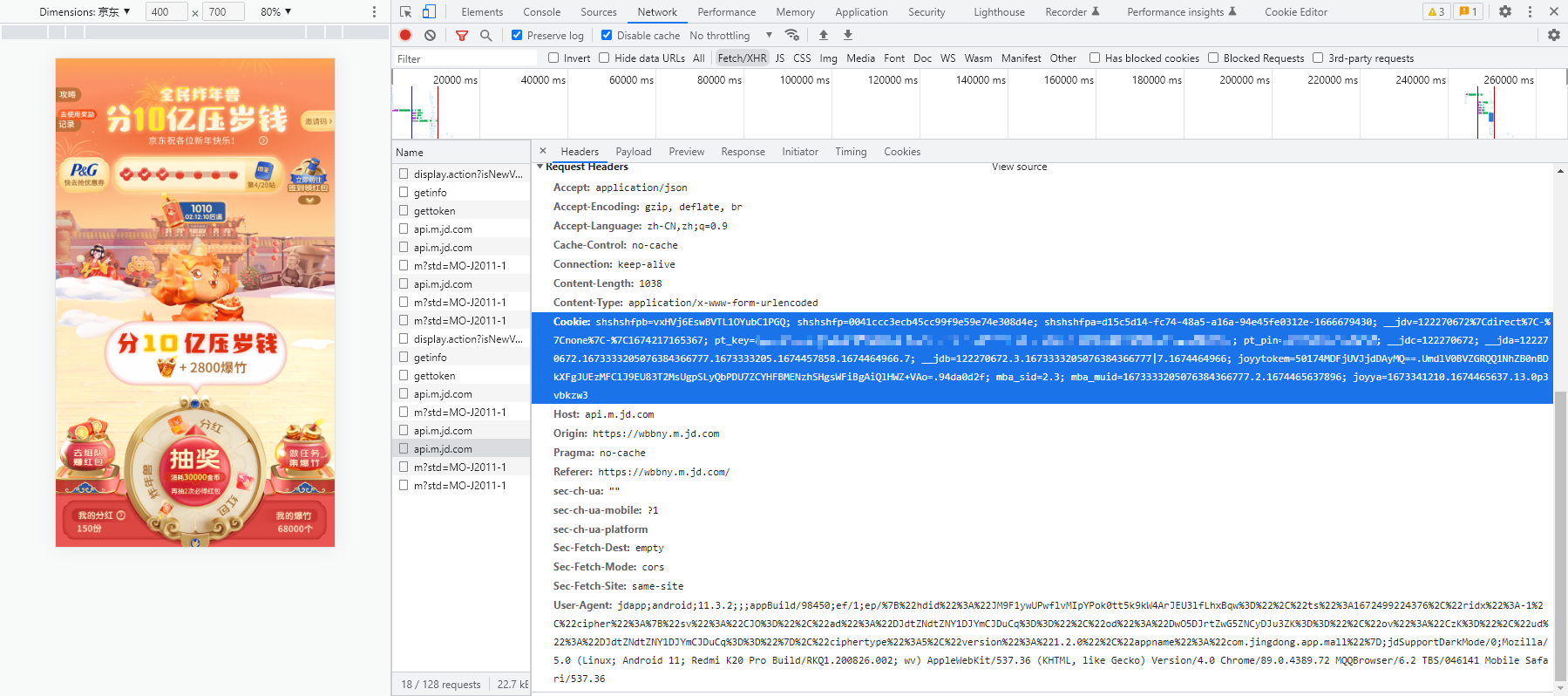
Task: Tap the 邀请码 invite code badge
Action: tap(318, 121)
